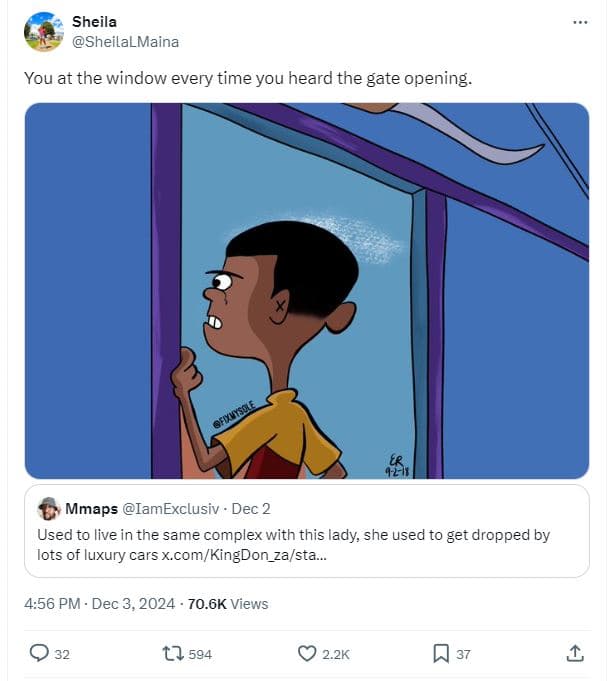Click the 4:56 PM · Dec 3, 2024 timestamp
The width and height of the screenshot is (613, 681).
point(100,603)
